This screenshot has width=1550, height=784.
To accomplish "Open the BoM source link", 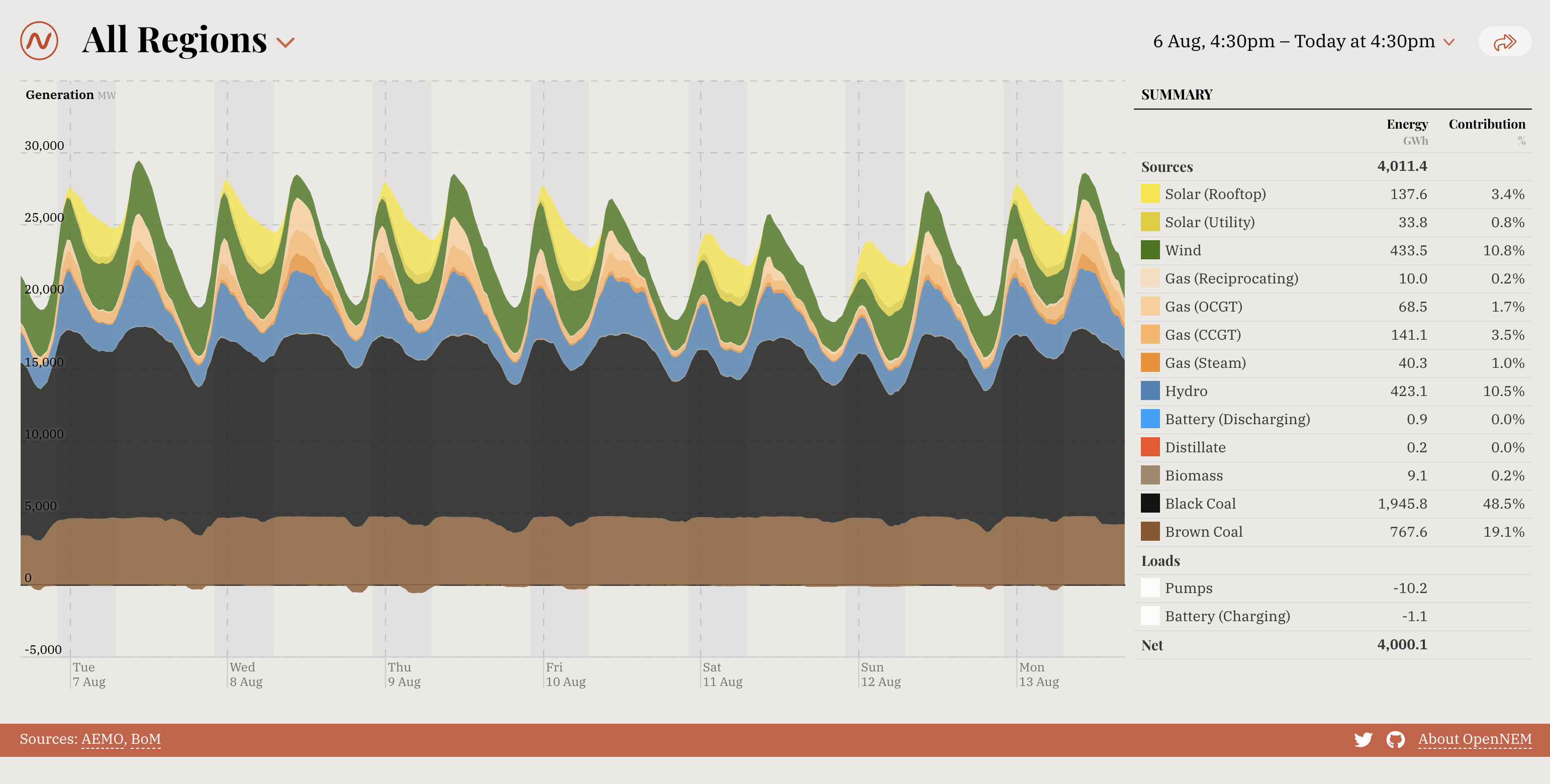I will (146, 739).
